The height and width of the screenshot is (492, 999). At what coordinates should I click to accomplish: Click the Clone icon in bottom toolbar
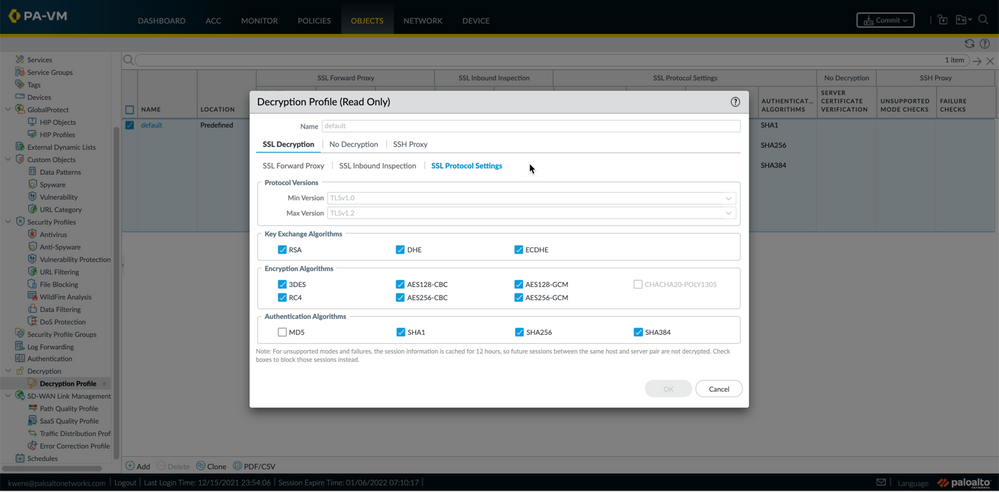click(201, 466)
